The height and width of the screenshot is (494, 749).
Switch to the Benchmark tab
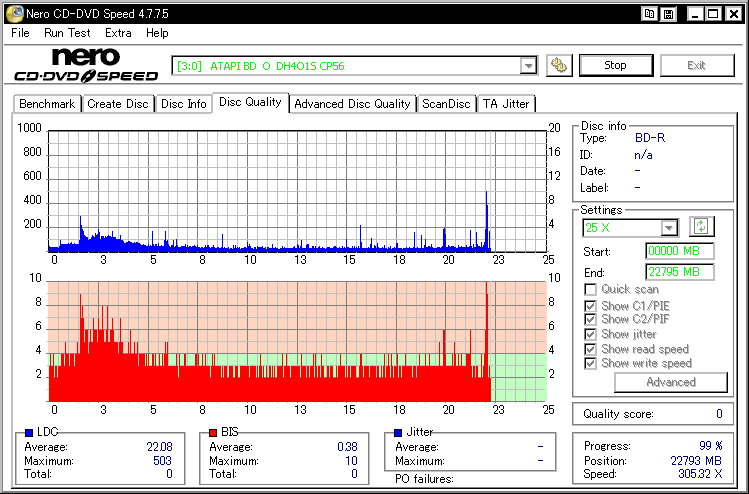47,104
